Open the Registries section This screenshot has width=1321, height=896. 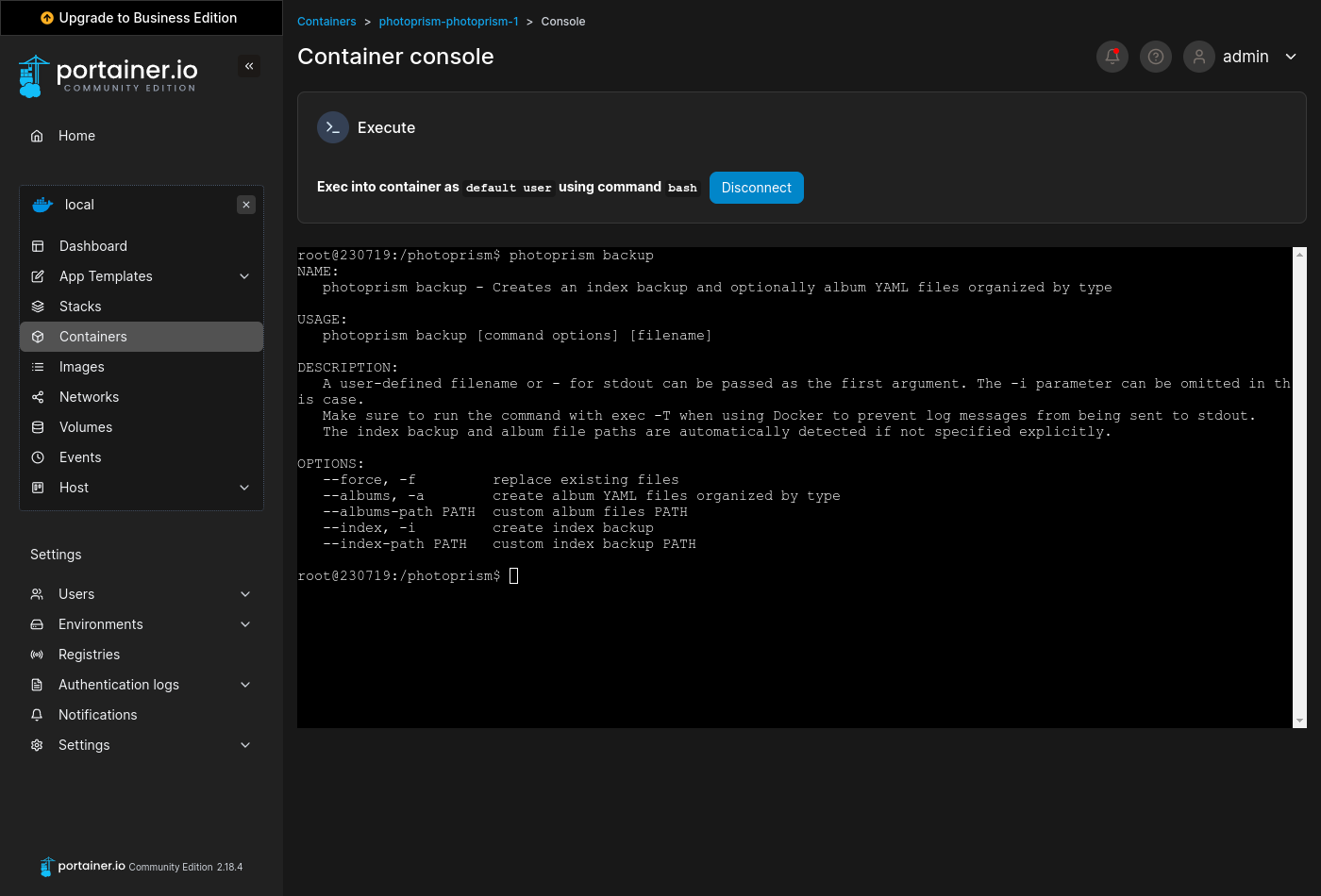click(x=90, y=654)
